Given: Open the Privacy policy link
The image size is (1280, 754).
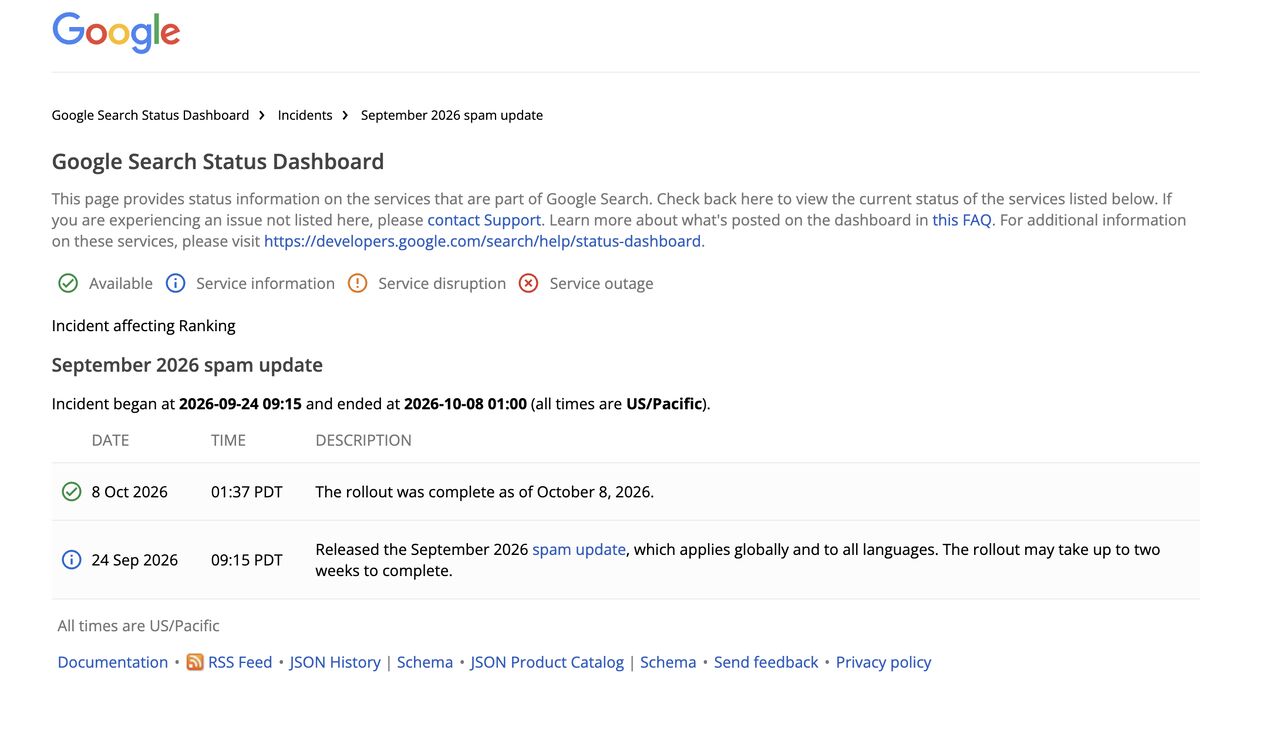Looking at the screenshot, I should (883, 662).
